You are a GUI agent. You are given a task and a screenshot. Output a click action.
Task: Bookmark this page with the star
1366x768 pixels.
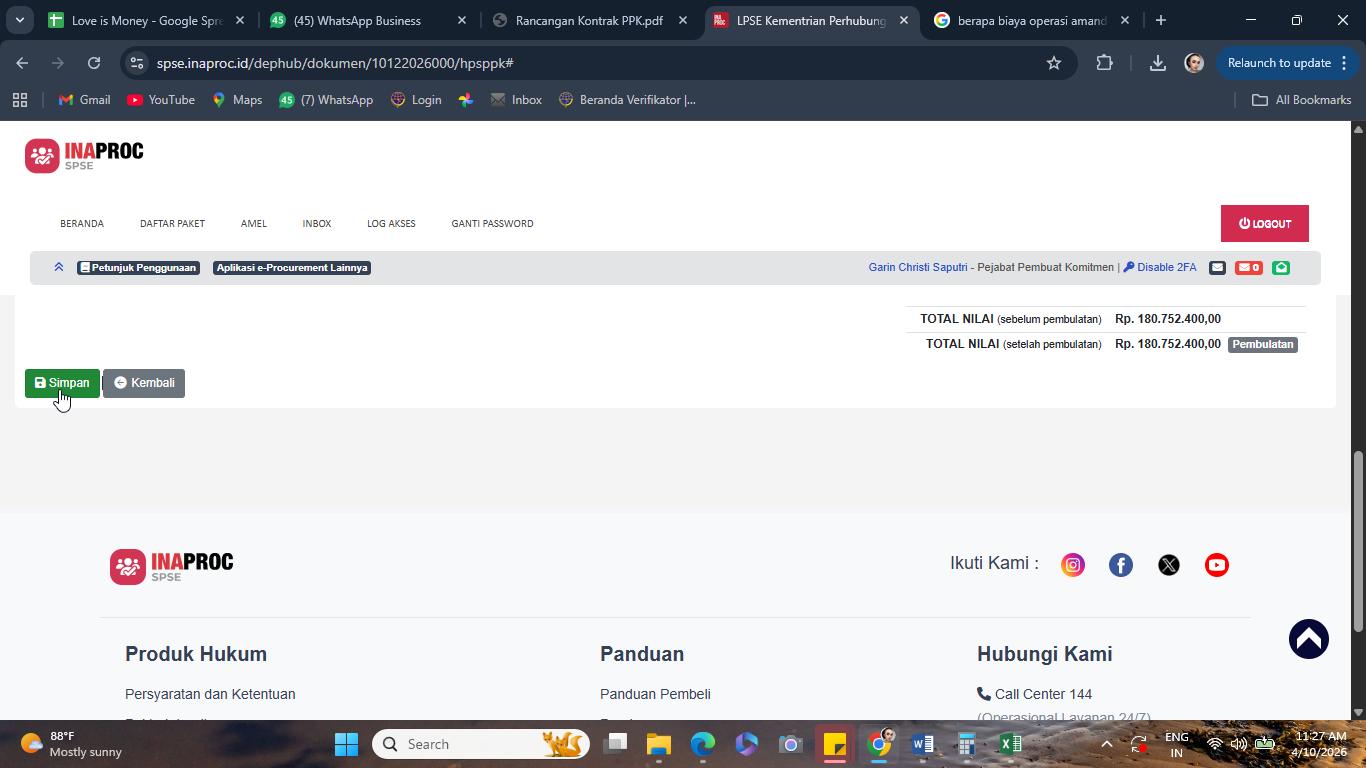point(1053,63)
